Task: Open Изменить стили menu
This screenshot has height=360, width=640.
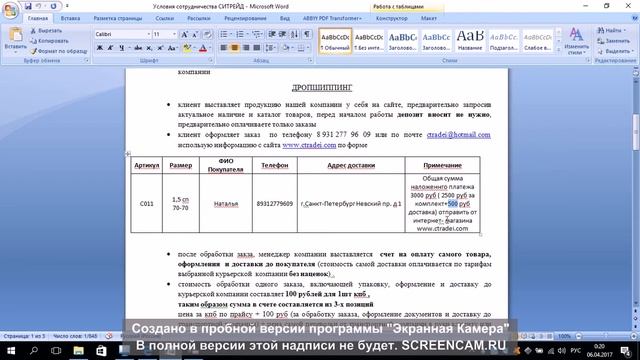Action: (576, 41)
